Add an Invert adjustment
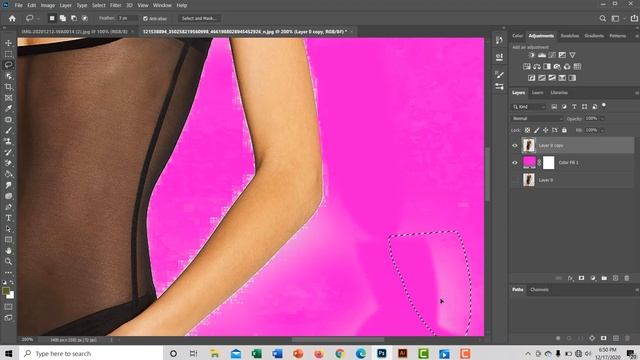 [x=531, y=78]
